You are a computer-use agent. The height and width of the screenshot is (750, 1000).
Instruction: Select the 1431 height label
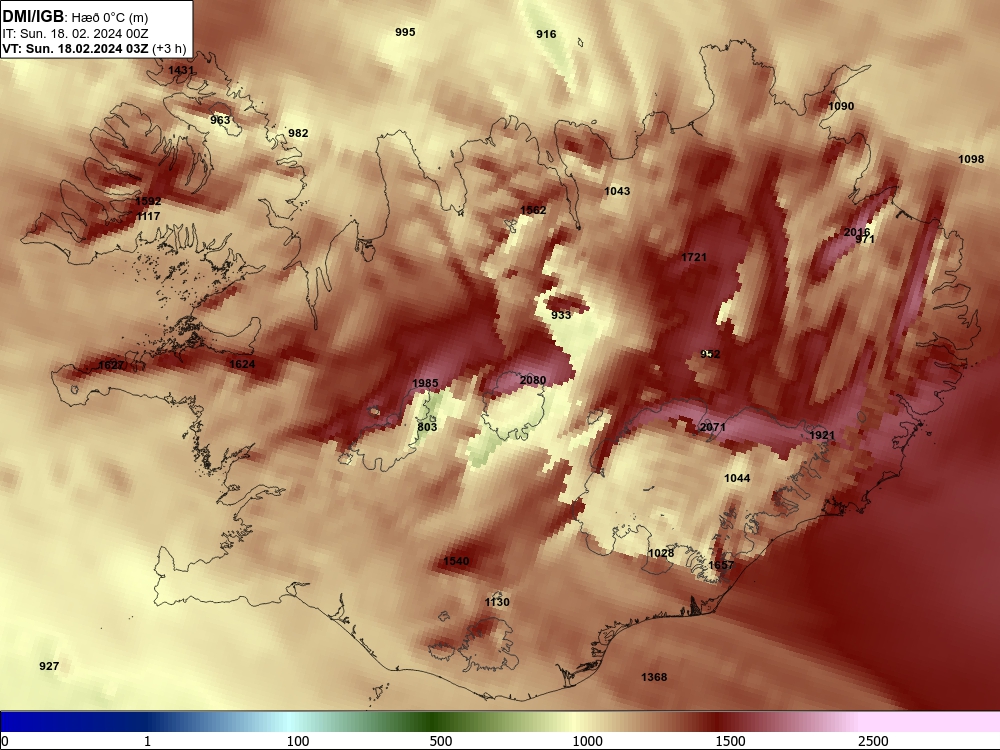(x=181, y=70)
